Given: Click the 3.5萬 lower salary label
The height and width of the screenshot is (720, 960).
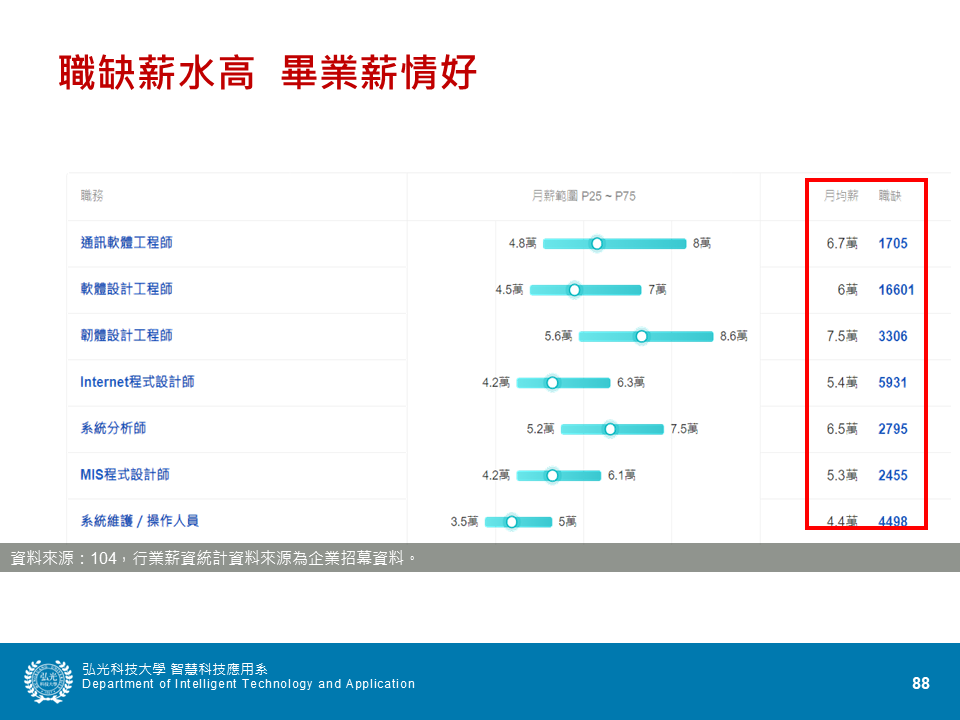Looking at the screenshot, I should coord(464,522).
